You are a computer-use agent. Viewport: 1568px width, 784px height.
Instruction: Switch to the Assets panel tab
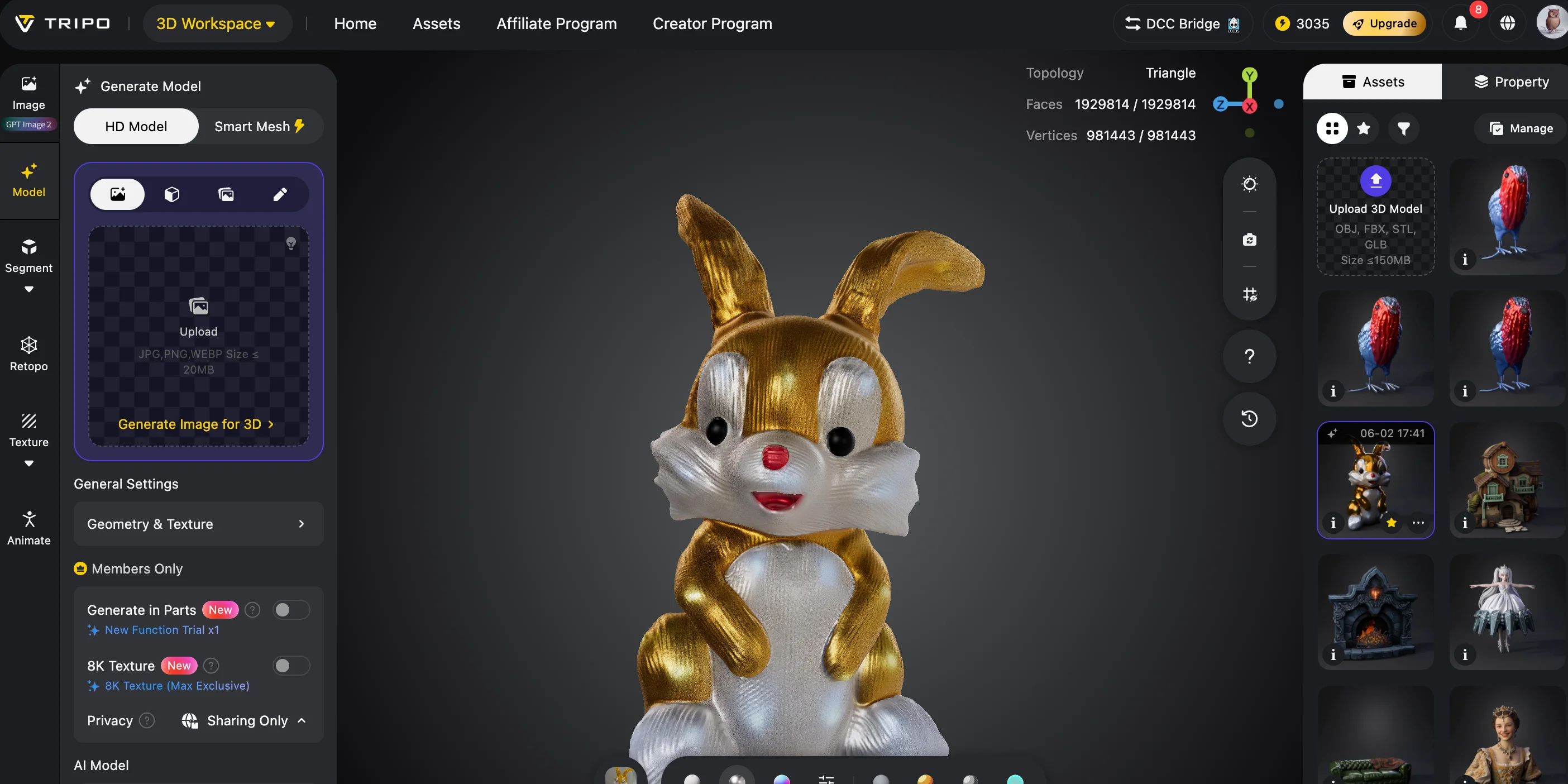1373,82
